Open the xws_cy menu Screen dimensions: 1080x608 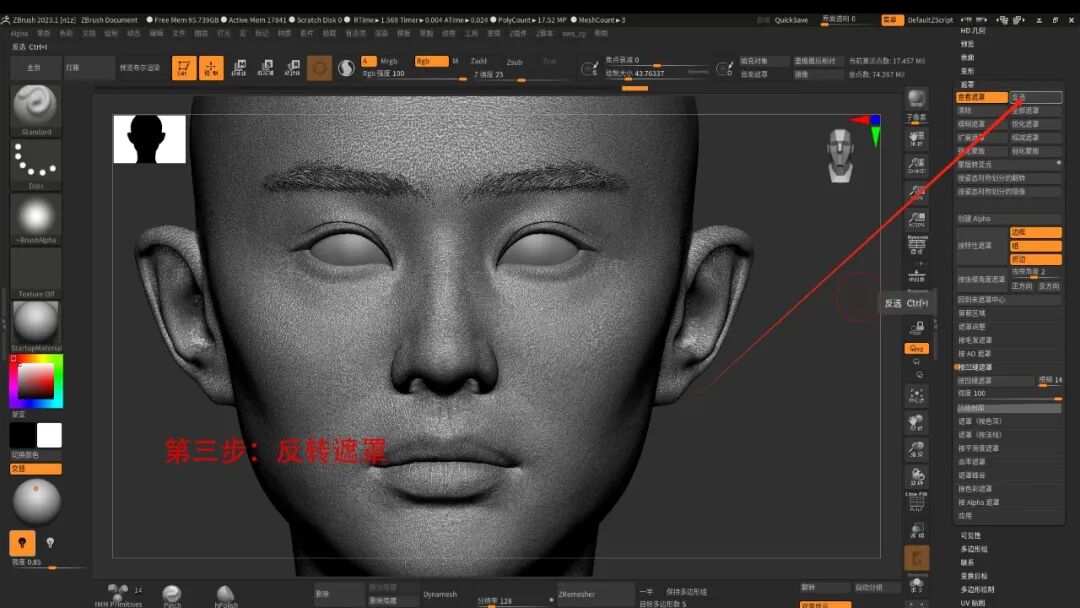click(574, 33)
